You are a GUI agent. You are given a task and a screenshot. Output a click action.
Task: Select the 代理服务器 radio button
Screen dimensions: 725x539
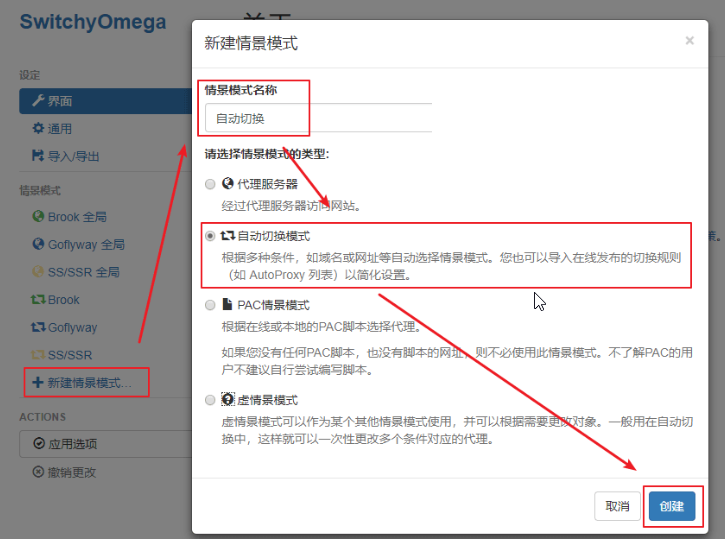pyautogui.click(x=210, y=184)
